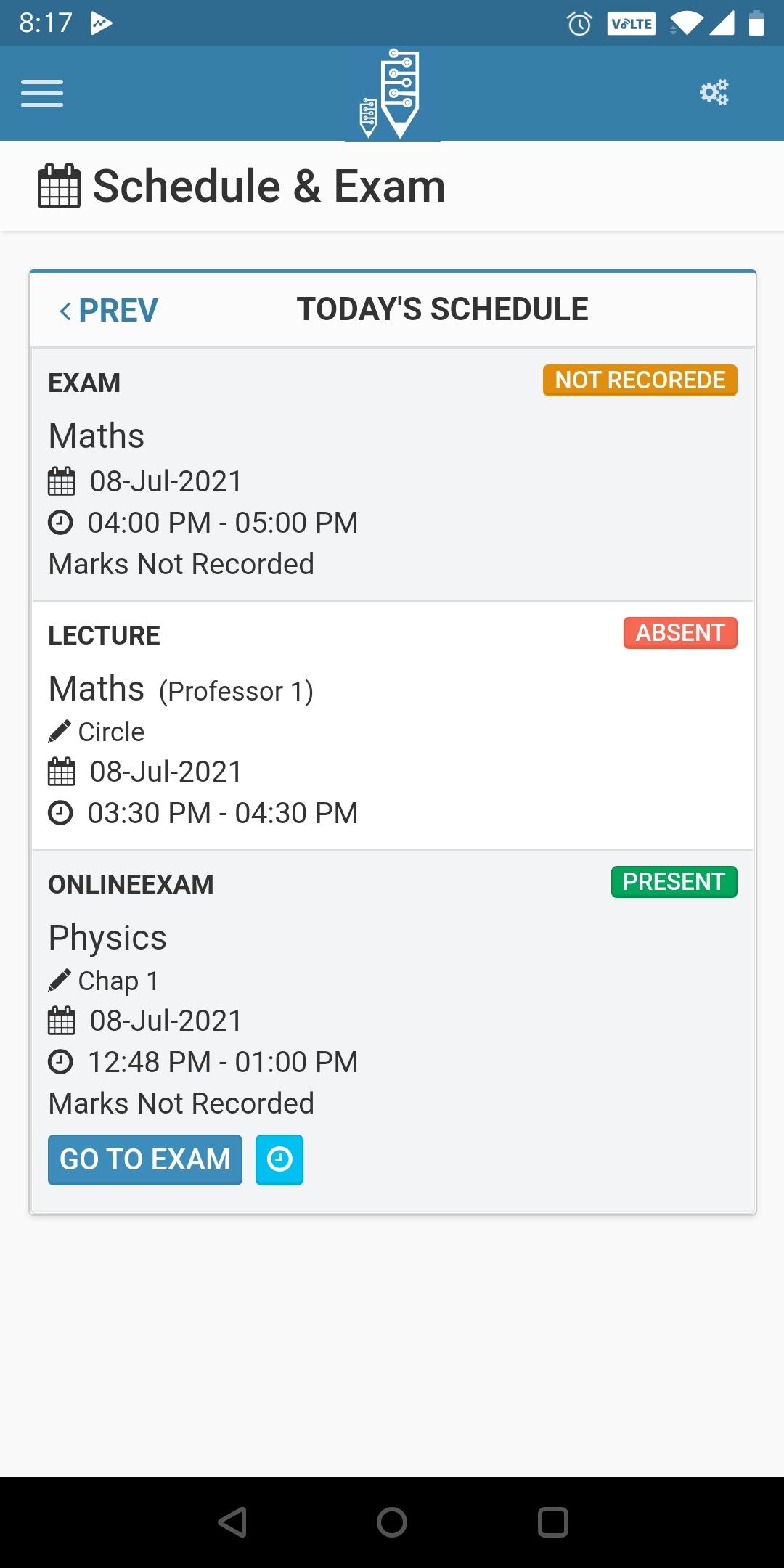Screen dimensions: 784x1568
Task: Select the TODAY'S SCHEDULE heading
Action: (x=443, y=309)
